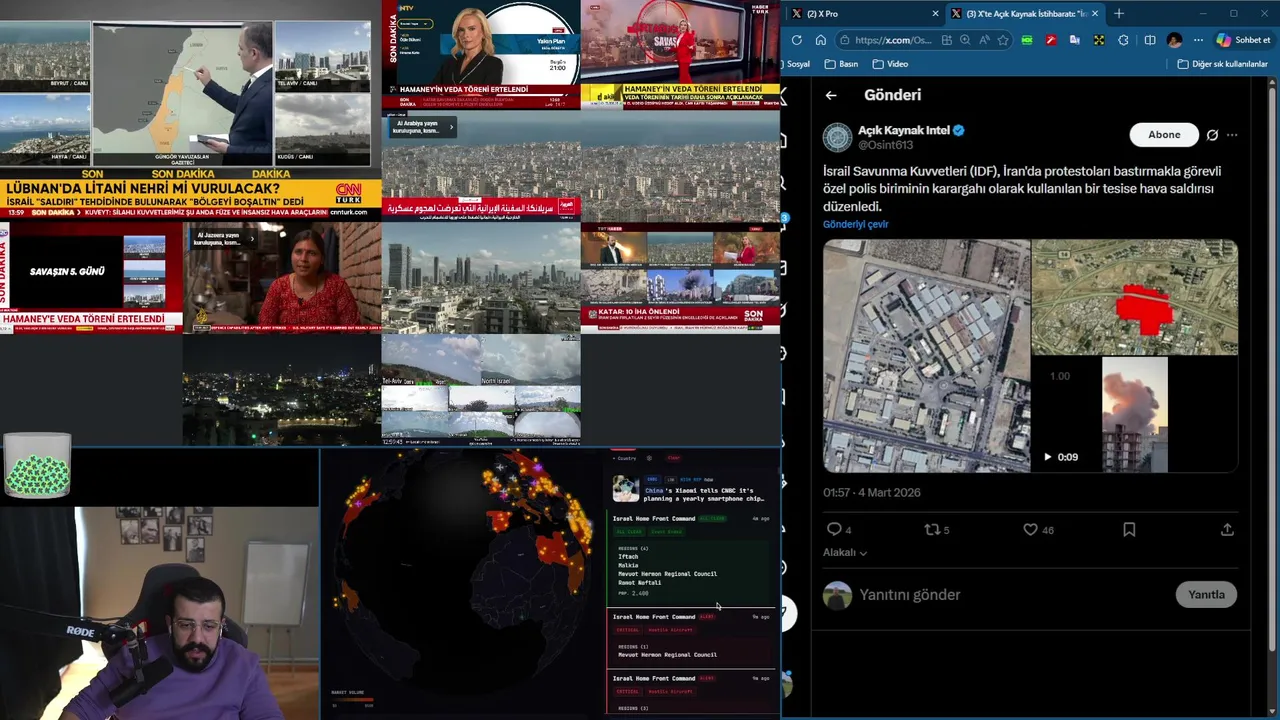Start Read Aloud from the address bar
The width and height of the screenshot is (1280, 720).
click(984, 40)
